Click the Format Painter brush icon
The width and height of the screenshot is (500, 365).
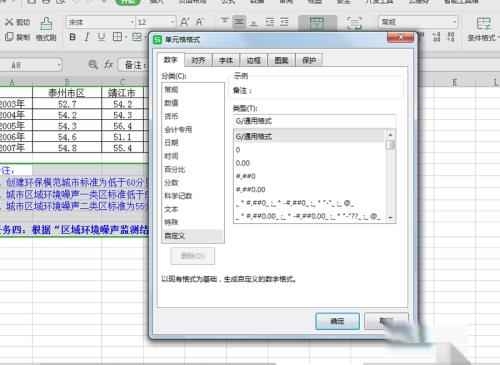46,24
